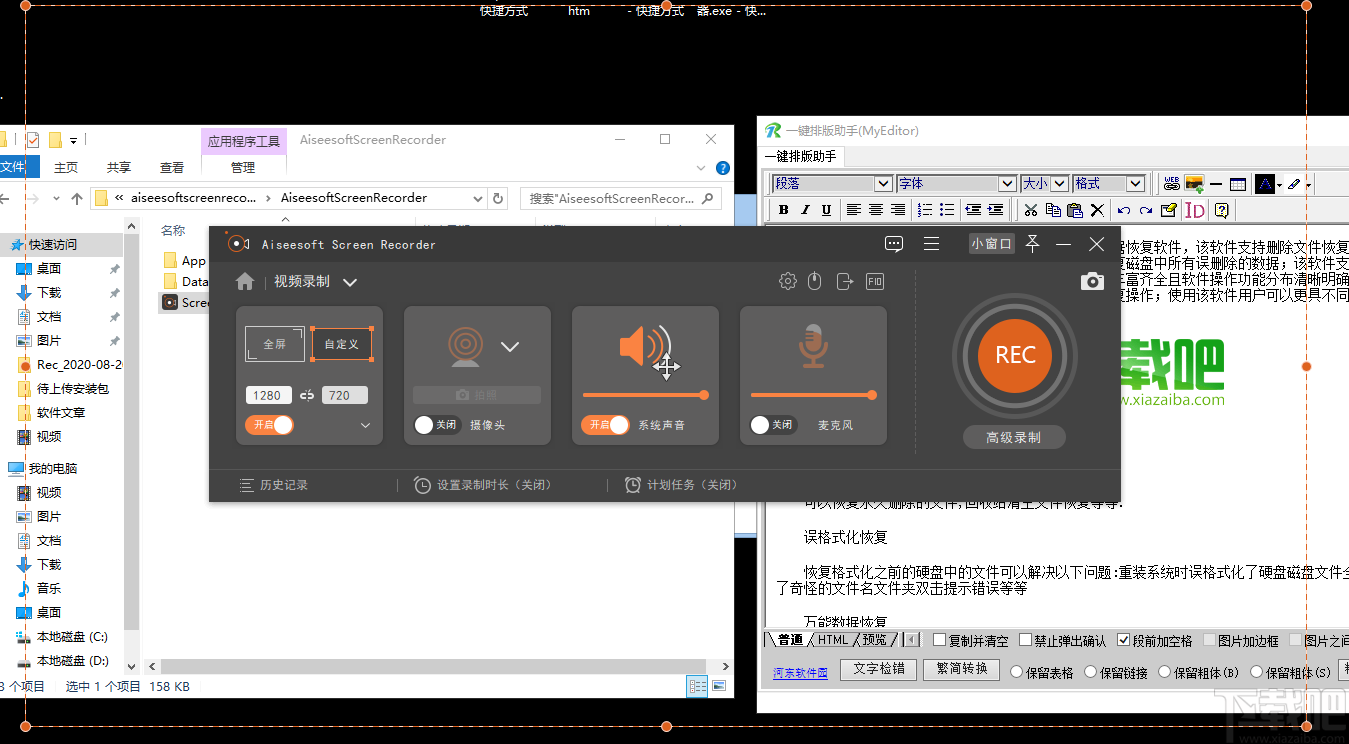The width and height of the screenshot is (1349, 744).
Task: Turn off the screen region recording toggle
Action: coord(269,425)
